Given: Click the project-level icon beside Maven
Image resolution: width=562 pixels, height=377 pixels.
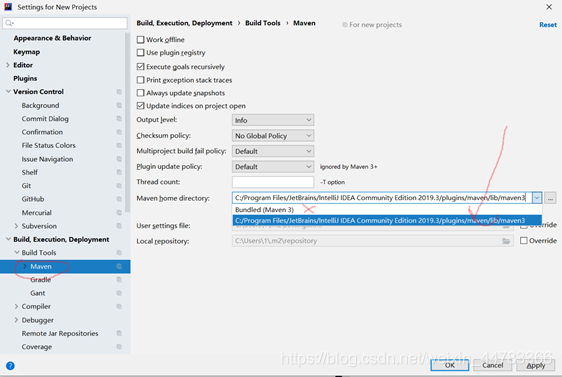Looking at the screenshot, I should [119, 266].
